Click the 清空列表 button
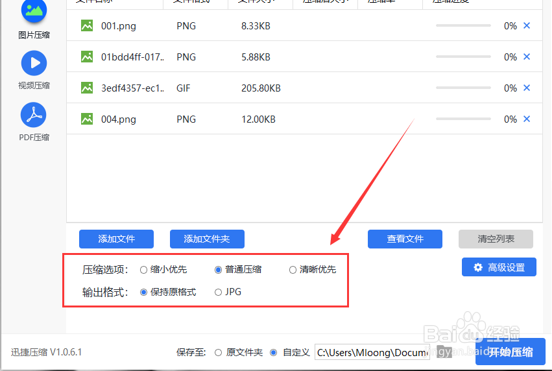 click(496, 239)
